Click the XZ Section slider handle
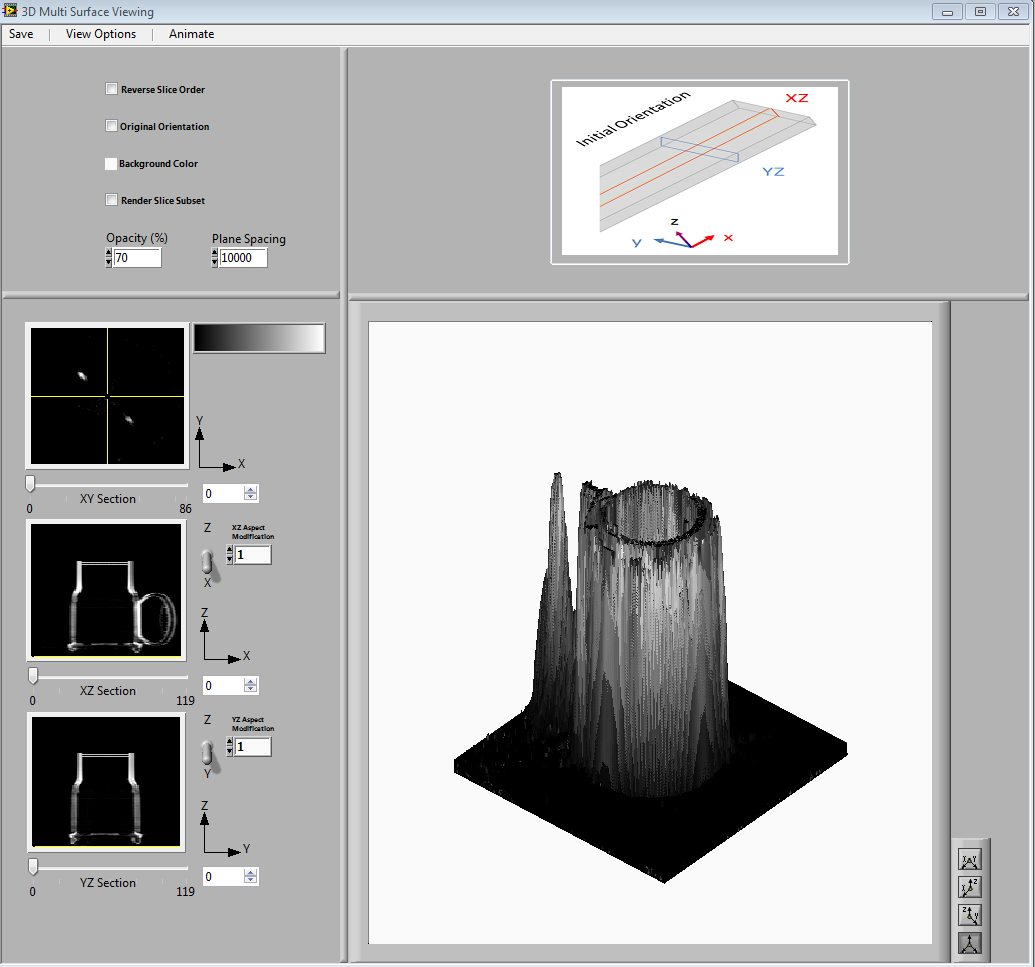Image resolution: width=1035 pixels, height=967 pixels. [x=33, y=675]
